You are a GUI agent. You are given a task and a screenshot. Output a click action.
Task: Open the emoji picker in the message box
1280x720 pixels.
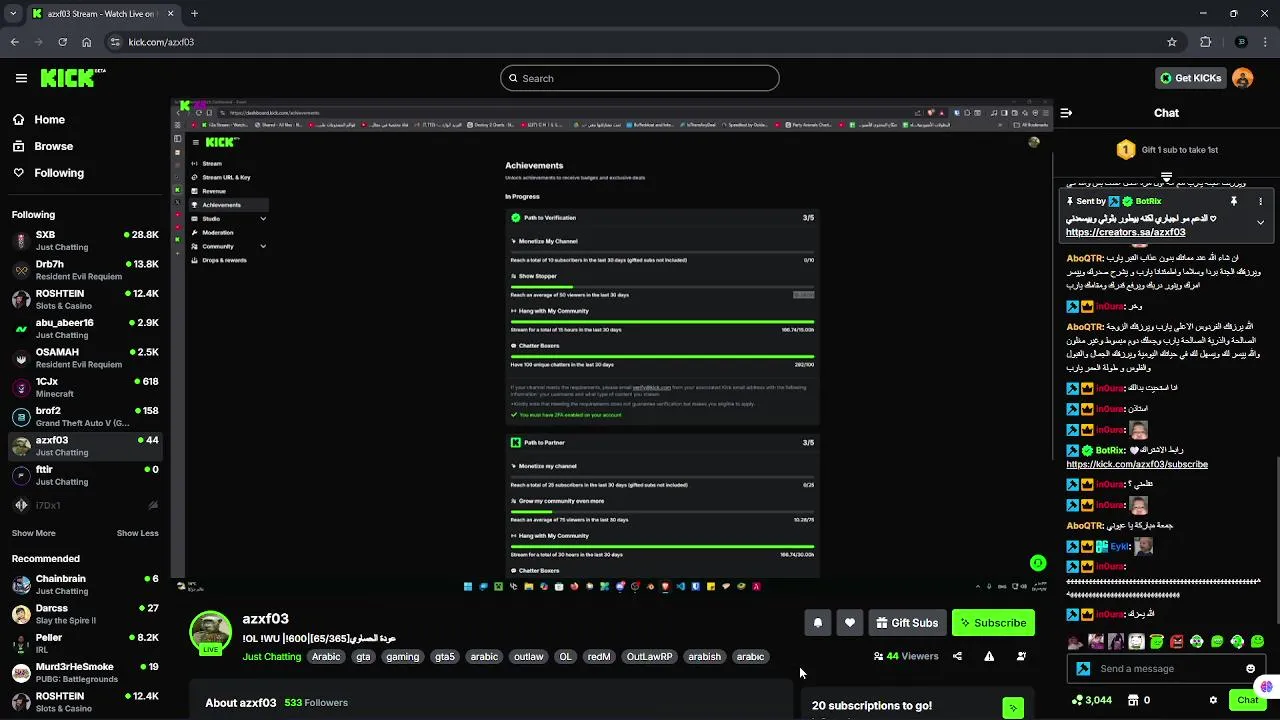click(1250, 669)
